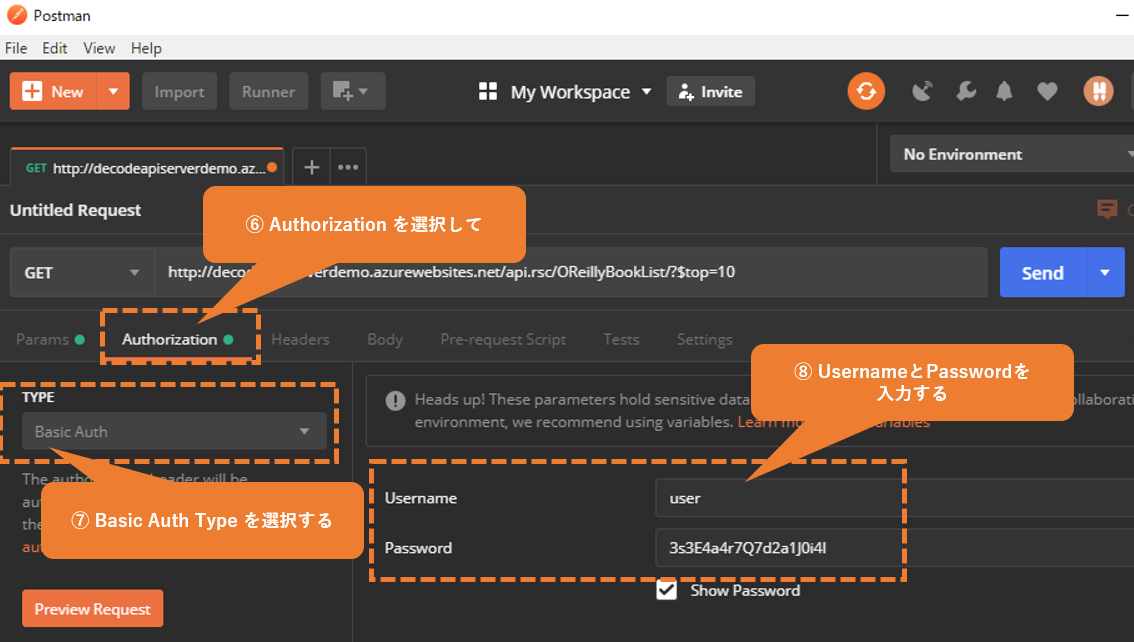Open the Help menu
Screen dimensions: 1134x642
coord(146,48)
